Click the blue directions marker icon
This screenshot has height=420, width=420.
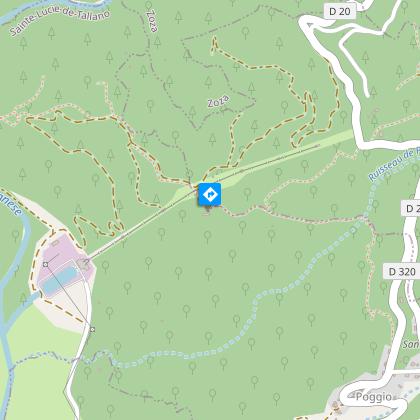coord(210,194)
